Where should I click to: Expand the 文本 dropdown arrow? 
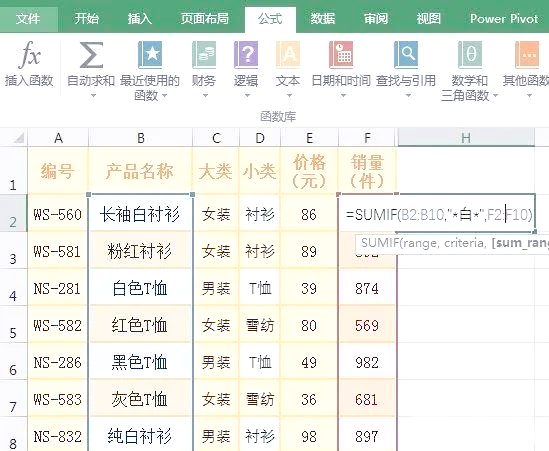[289, 95]
